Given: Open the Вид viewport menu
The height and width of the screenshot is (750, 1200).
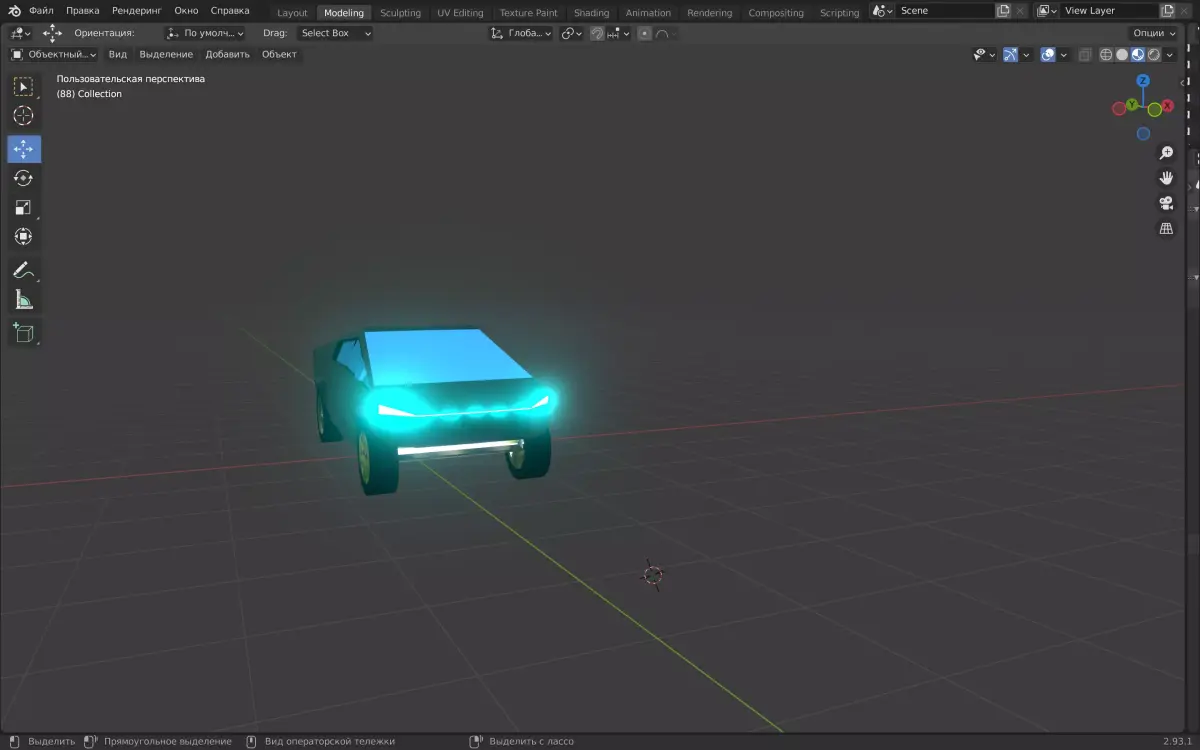Looking at the screenshot, I should tap(118, 54).
